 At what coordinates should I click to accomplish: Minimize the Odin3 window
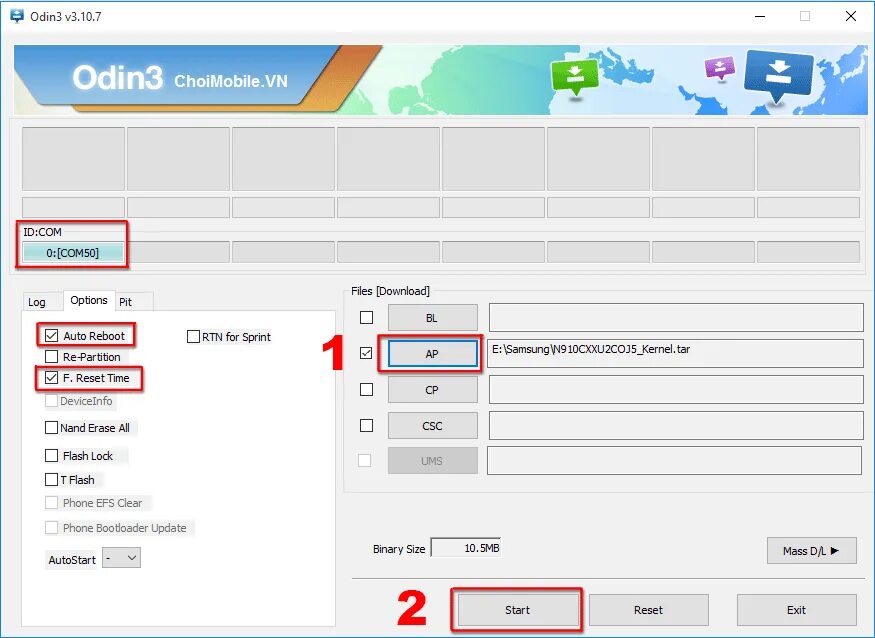pyautogui.click(x=760, y=16)
